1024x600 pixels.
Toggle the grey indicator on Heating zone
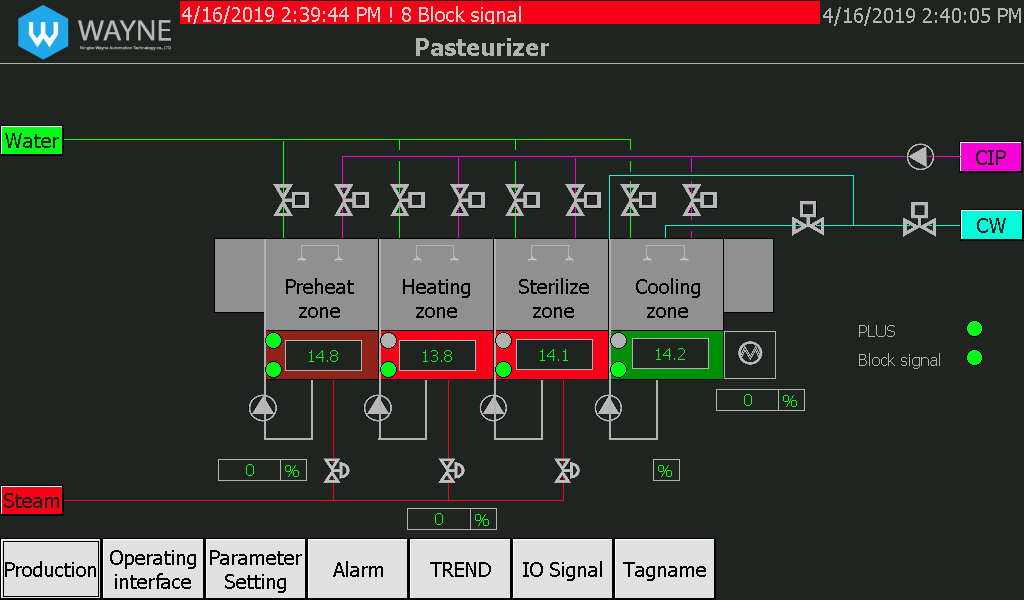pyautogui.click(x=388, y=340)
